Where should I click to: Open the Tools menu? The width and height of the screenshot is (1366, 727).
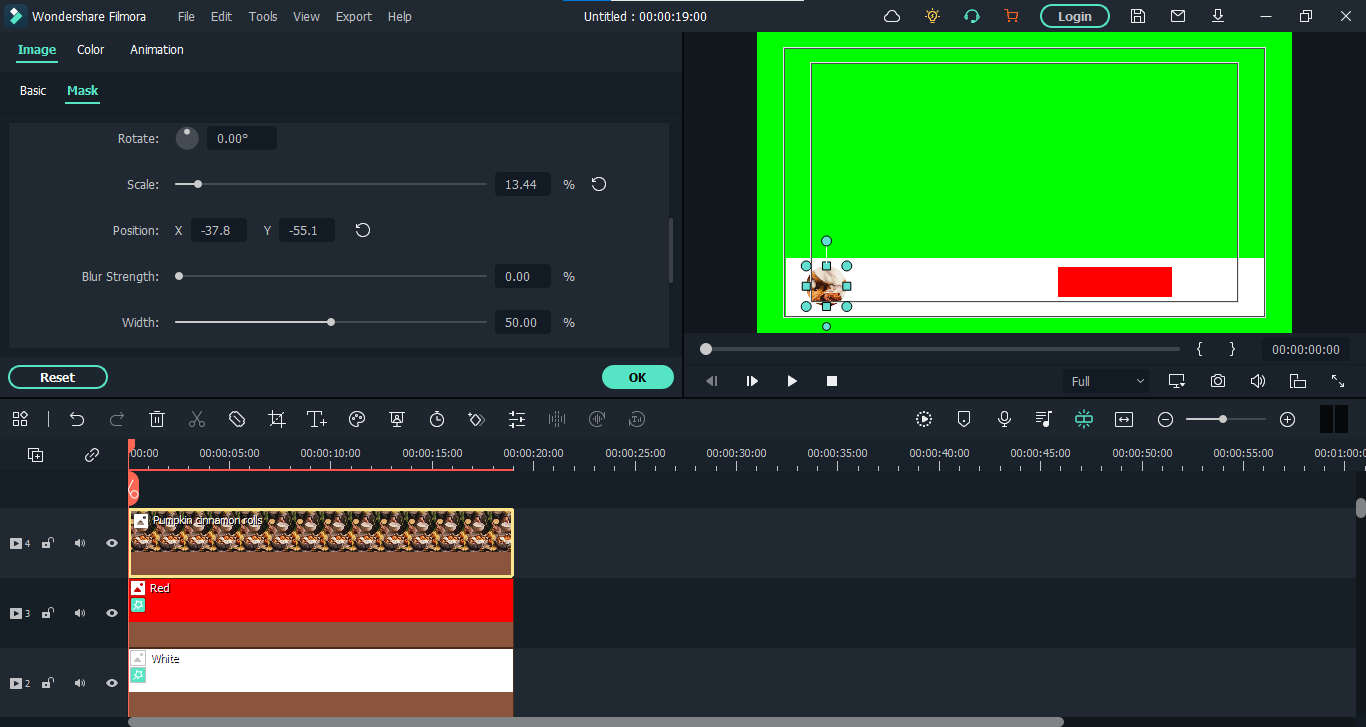click(263, 16)
